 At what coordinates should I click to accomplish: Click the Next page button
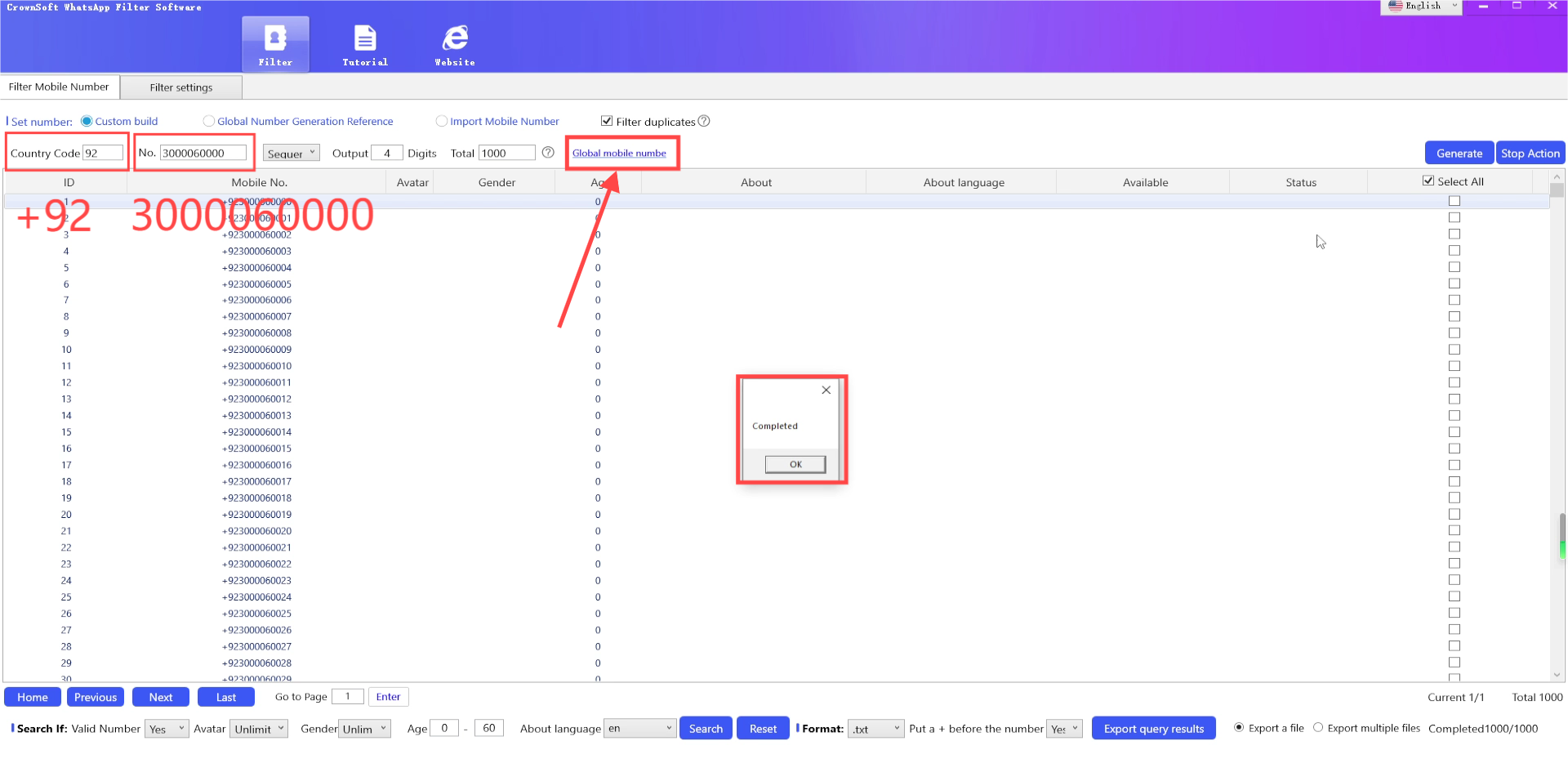(161, 697)
